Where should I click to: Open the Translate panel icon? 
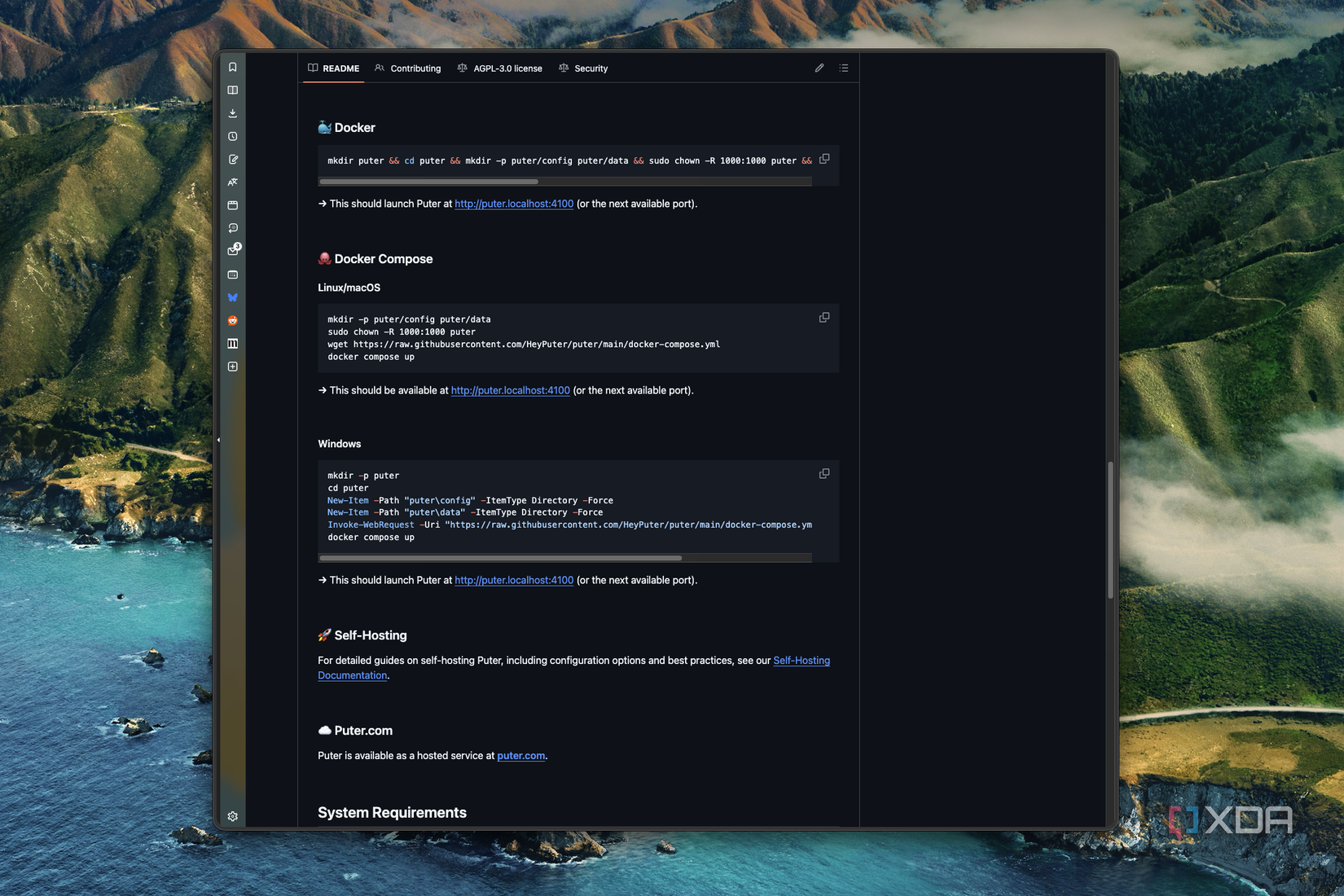pyautogui.click(x=232, y=182)
